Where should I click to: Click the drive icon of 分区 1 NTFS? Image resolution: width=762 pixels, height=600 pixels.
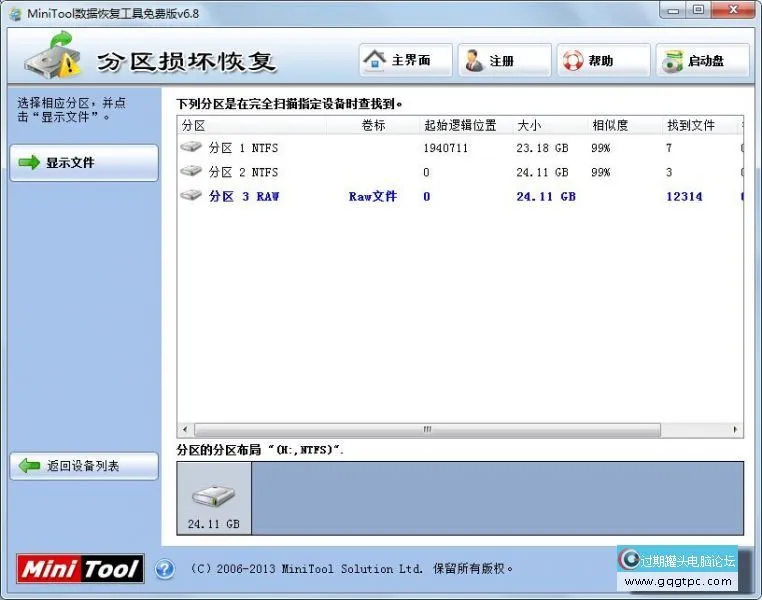pyautogui.click(x=191, y=146)
